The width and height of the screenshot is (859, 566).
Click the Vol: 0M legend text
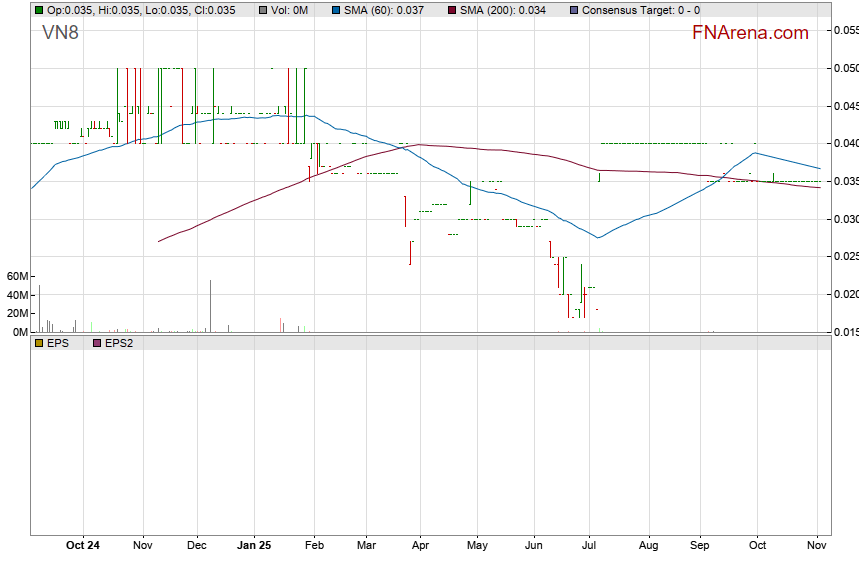293,10
